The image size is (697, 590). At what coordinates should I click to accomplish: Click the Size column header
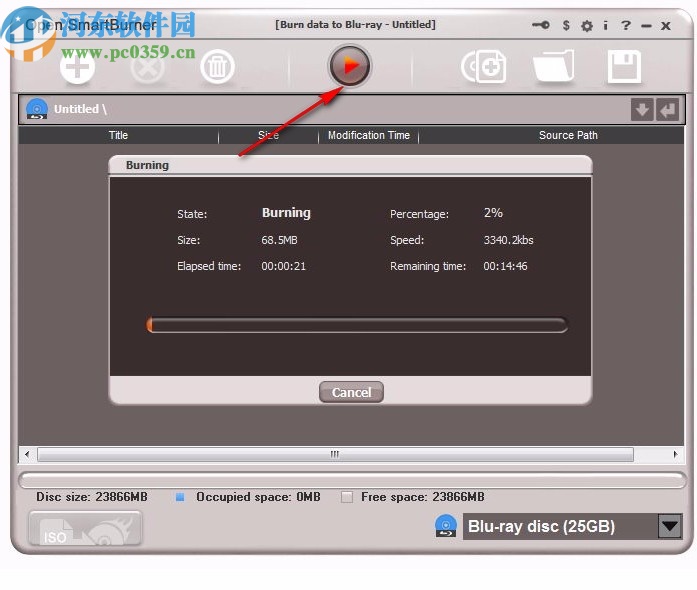pos(268,135)
